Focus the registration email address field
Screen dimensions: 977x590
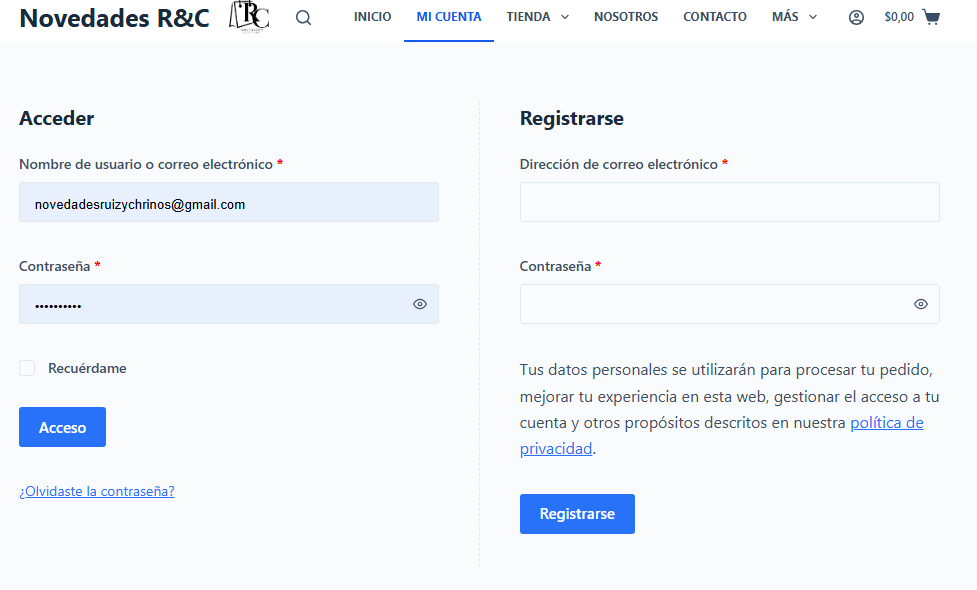729,202
